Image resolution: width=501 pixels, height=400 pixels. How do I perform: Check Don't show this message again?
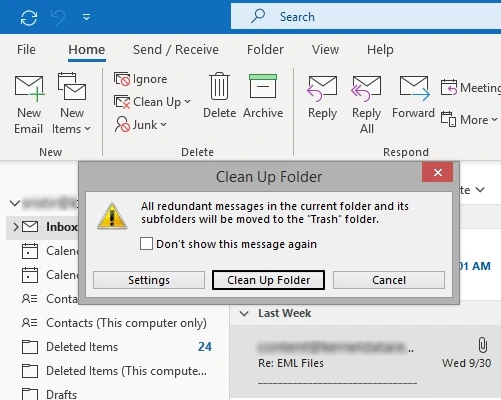click(146, 244)
